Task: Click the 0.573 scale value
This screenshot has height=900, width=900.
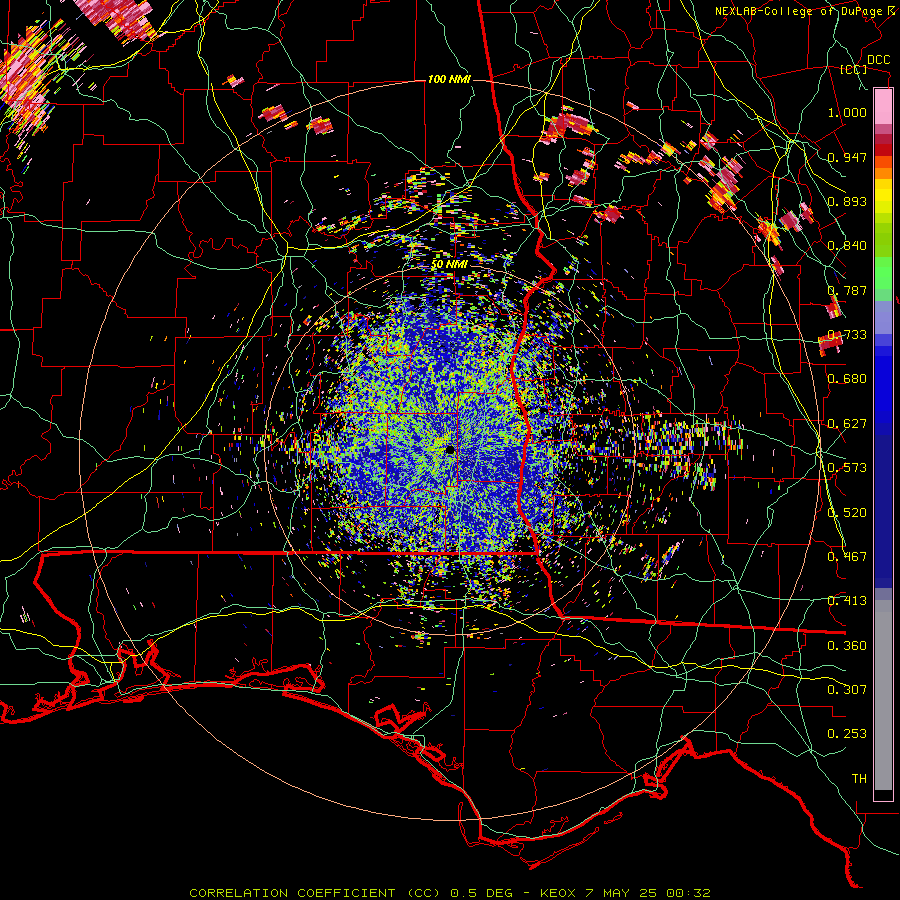Action: coord(847,468)
